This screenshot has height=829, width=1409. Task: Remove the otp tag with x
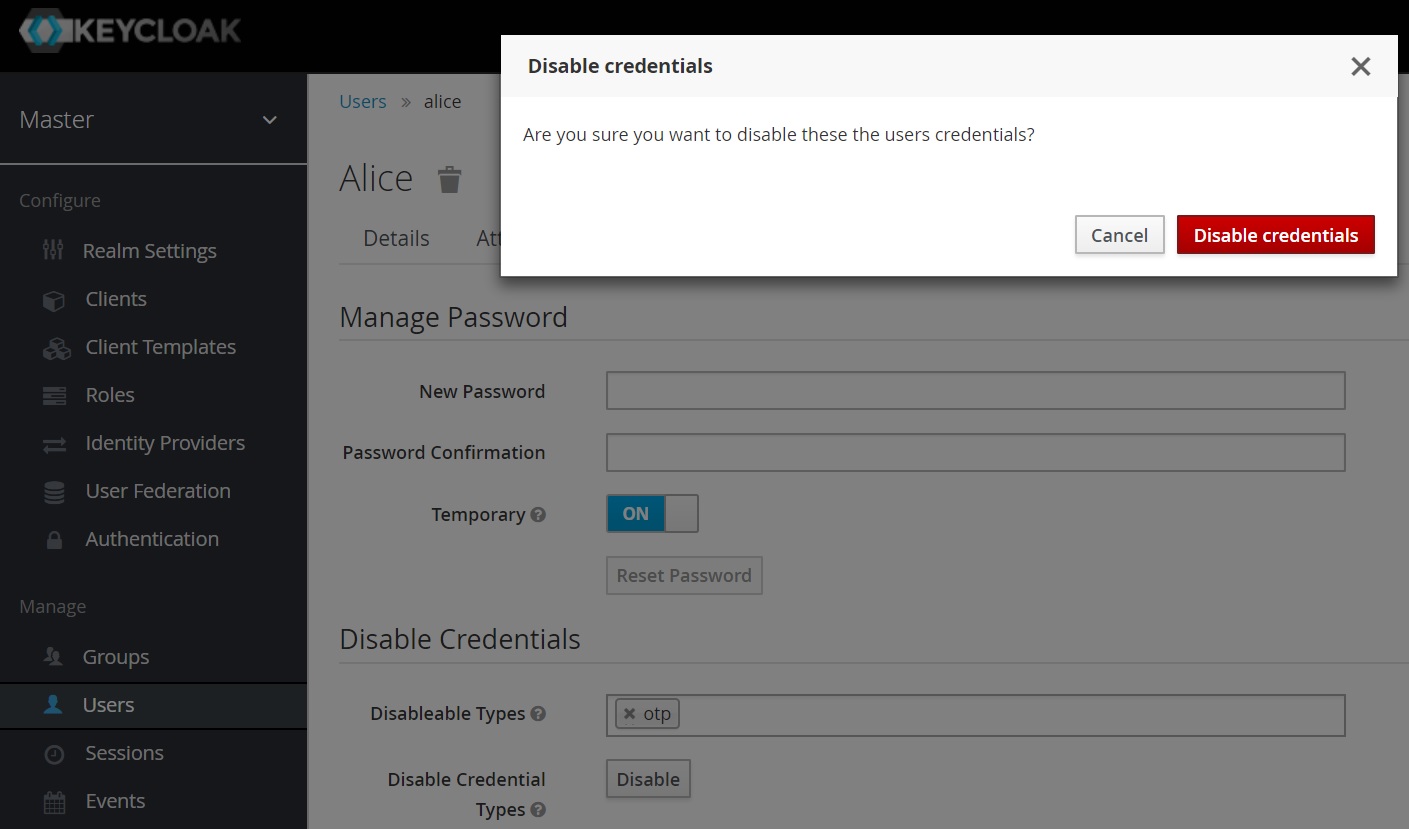pos(629,714)
